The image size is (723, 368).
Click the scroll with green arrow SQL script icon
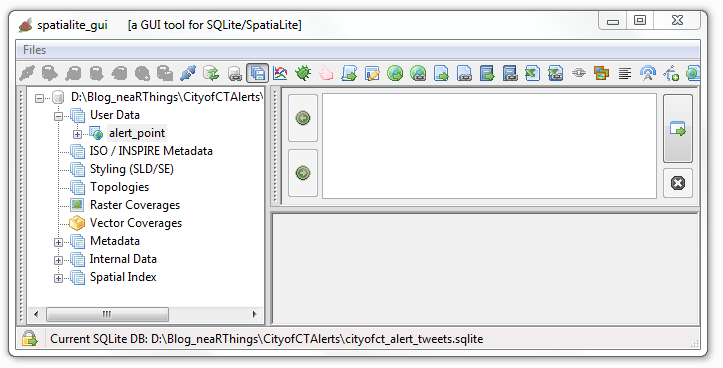click(349, 73)
